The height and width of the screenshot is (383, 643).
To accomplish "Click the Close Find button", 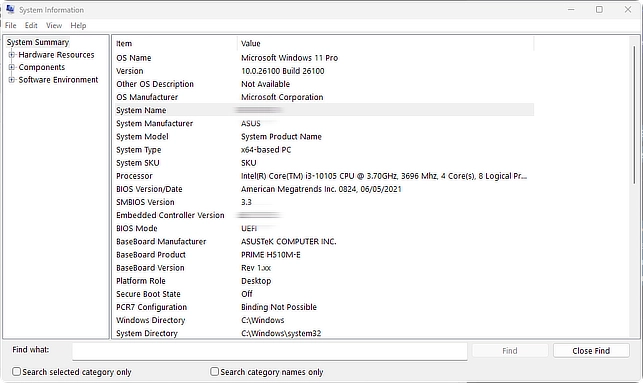I will [x=591, y=351].
